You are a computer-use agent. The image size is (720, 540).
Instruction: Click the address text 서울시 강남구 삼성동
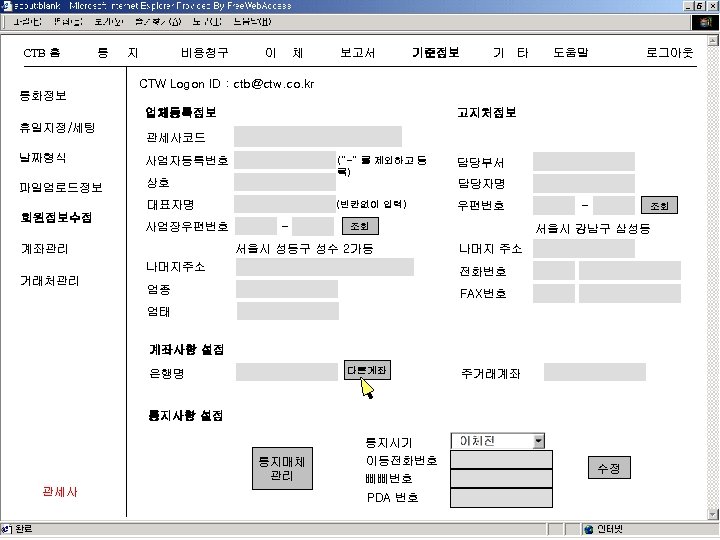pyautogui.click(x=593, y=229)
